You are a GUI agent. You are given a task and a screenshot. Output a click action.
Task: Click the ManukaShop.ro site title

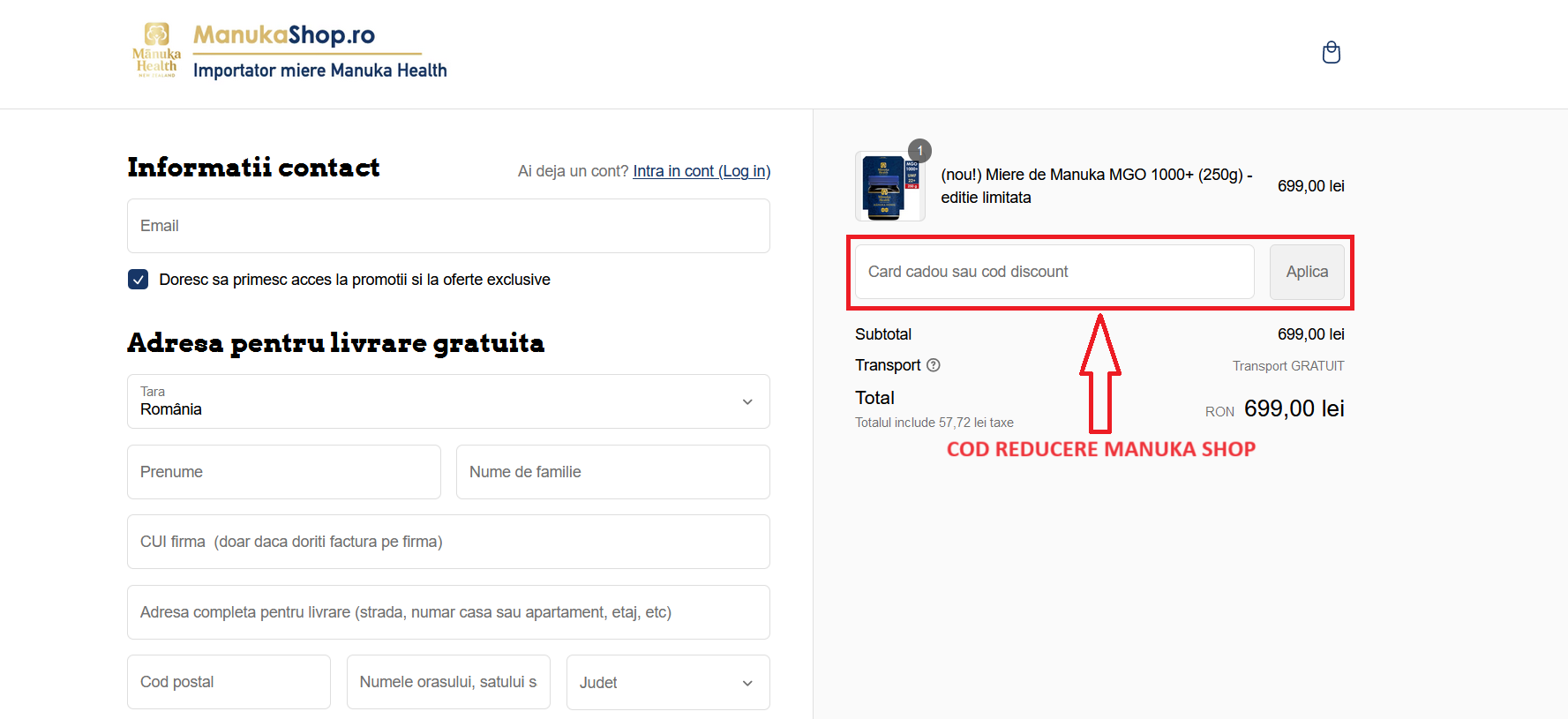(284, 34)
